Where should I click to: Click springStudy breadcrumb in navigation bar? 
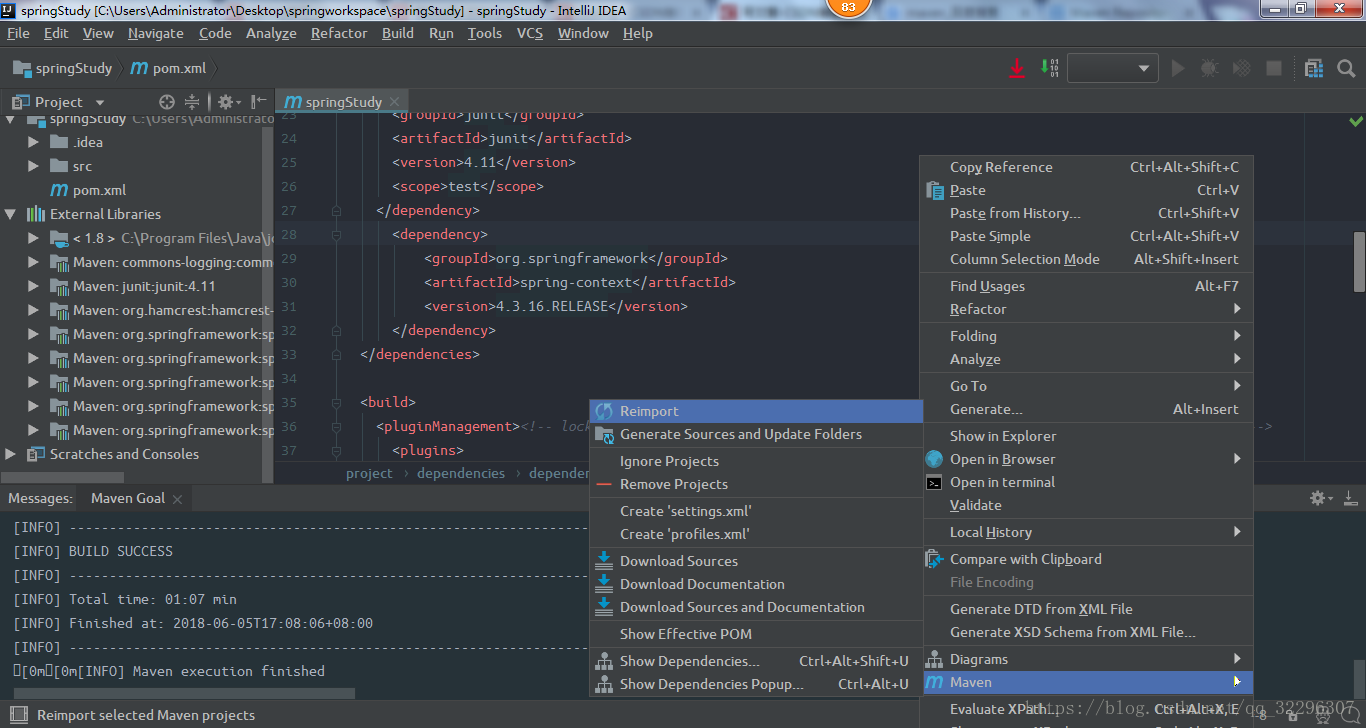click(x=65, y=68)
